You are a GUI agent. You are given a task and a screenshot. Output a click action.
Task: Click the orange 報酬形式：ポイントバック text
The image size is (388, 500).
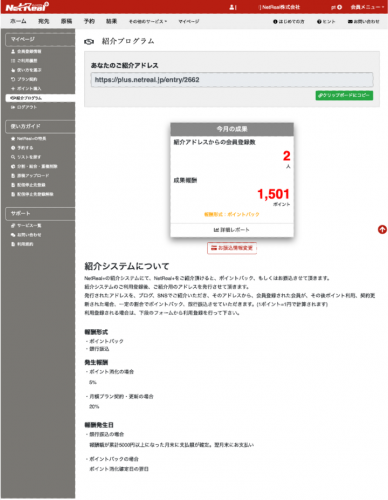click(232, 214)
